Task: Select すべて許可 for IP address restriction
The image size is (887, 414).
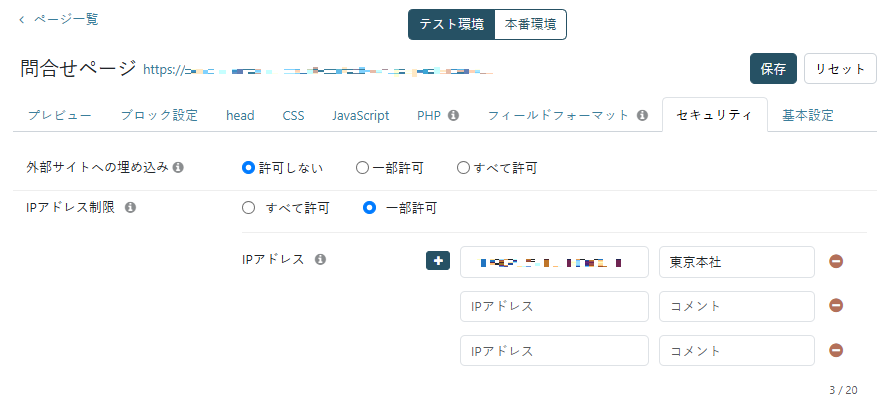Action: pyautogui.click(x=249, y=208)
